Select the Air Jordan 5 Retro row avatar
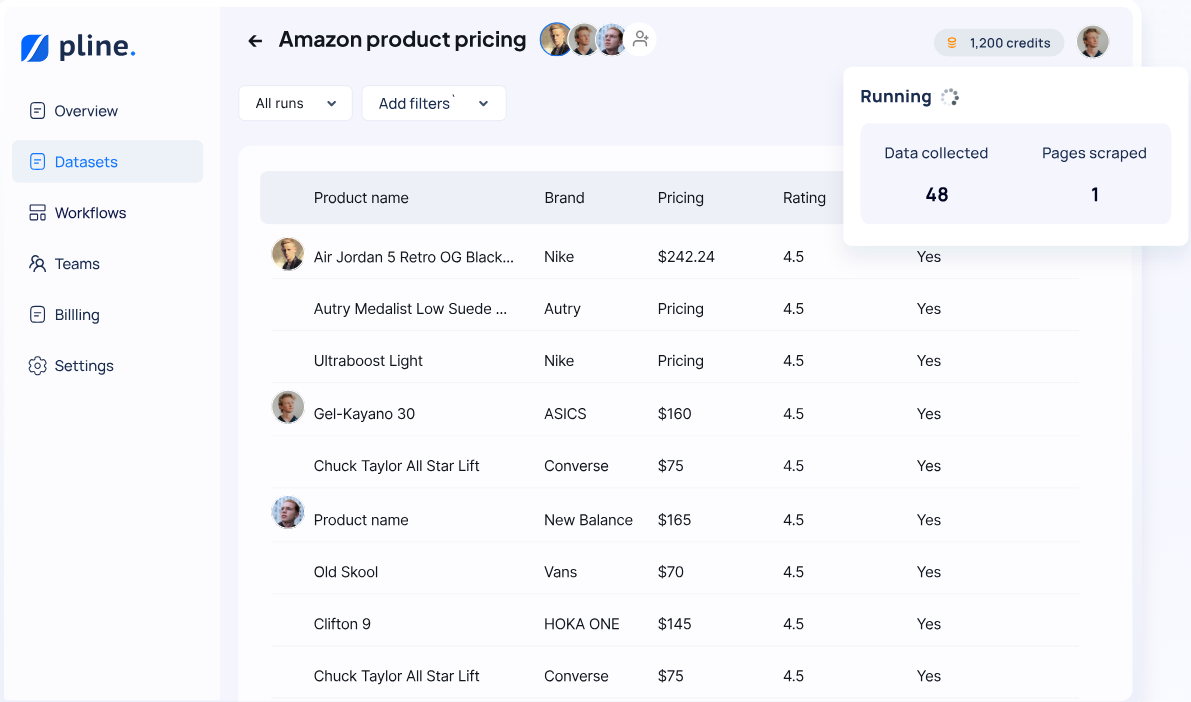 pos(288,254)
